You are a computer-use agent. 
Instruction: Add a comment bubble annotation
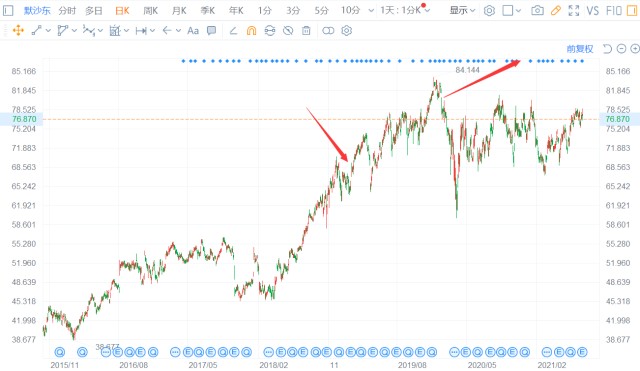[x=211, y=30]
